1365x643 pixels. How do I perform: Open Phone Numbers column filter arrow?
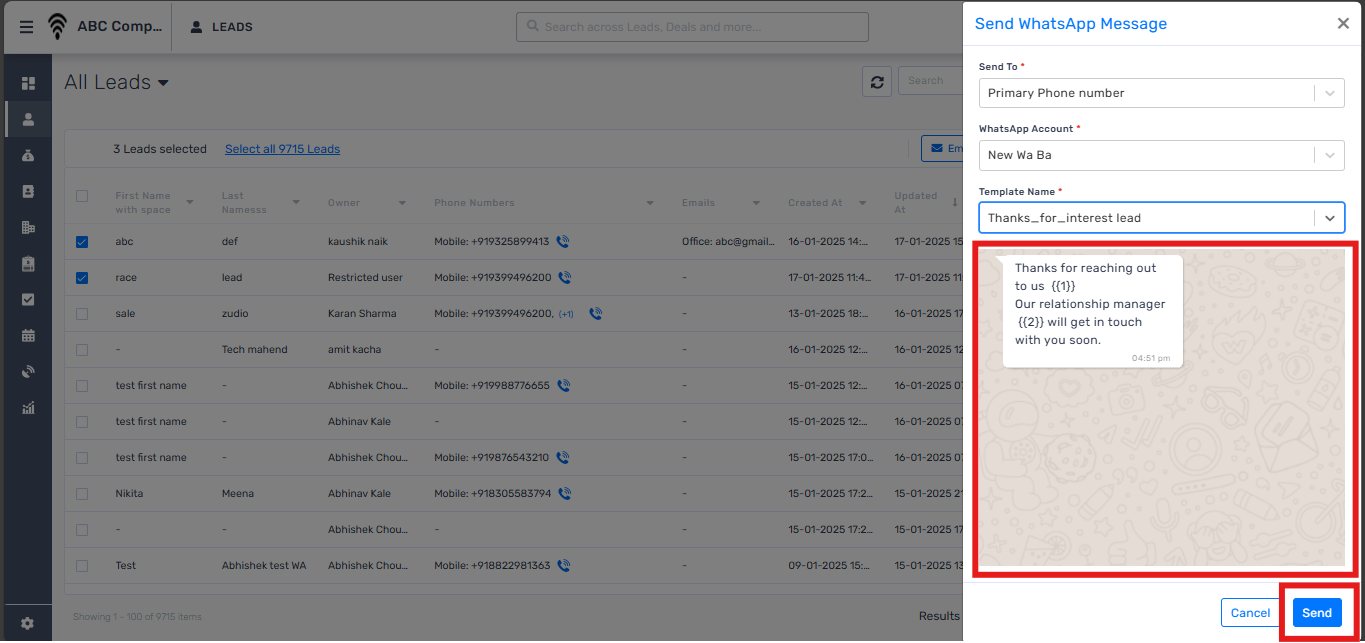tap(650, 203)
